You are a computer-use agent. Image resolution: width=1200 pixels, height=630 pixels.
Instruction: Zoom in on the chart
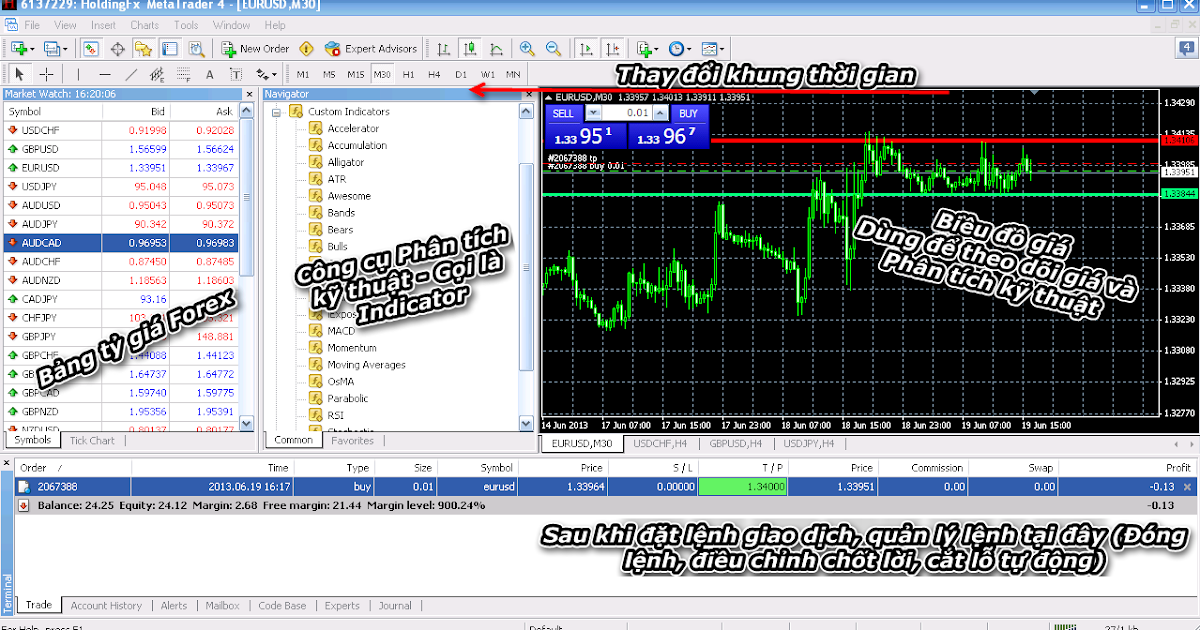[527, 48]
